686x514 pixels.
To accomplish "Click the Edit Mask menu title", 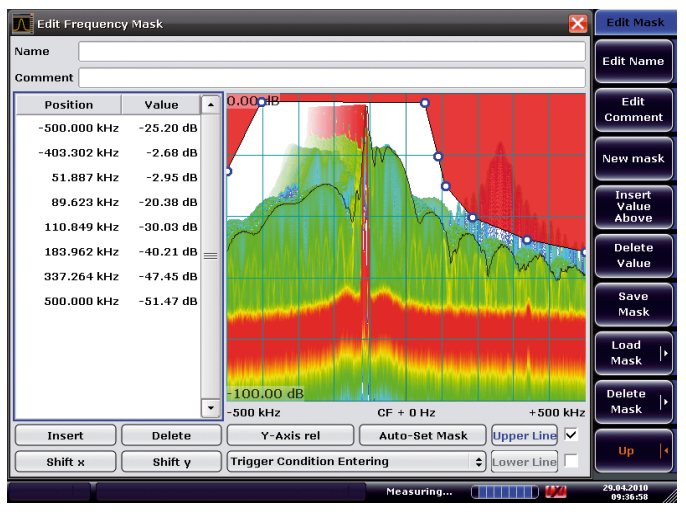I will tap(635, 22).
